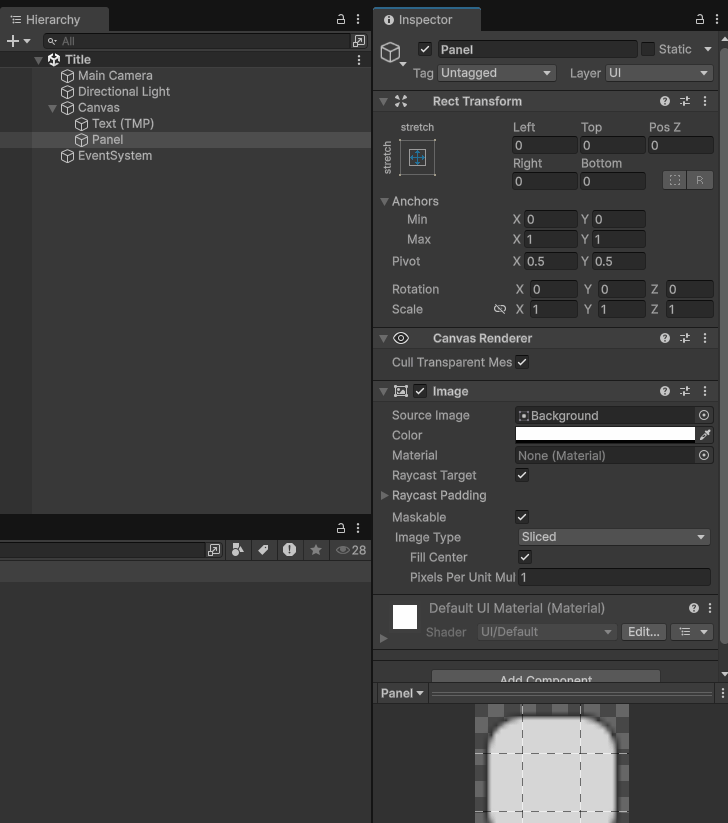Open the Source Image object picker

pos(704,415)
